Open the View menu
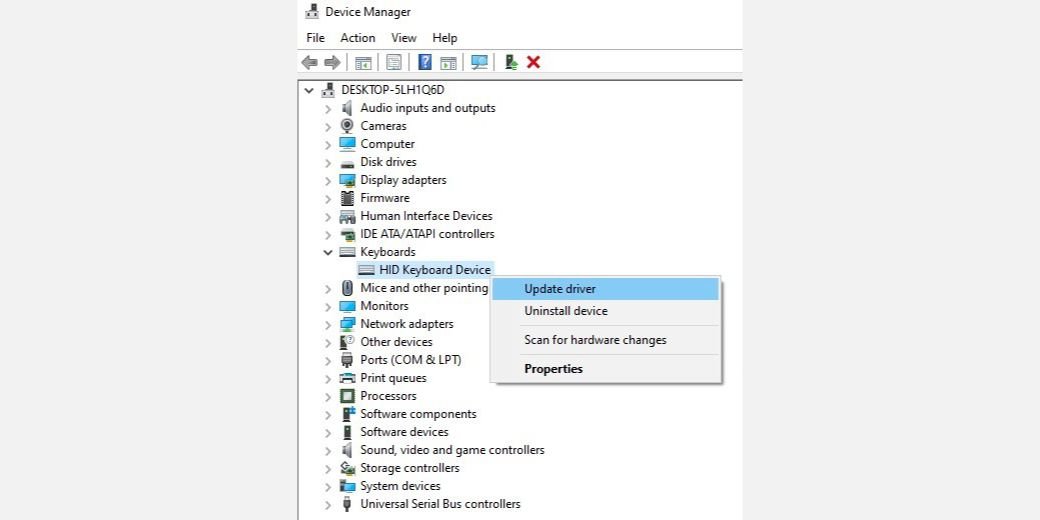The width and height of the screenshot is (1040, 520). coord(404,38)
